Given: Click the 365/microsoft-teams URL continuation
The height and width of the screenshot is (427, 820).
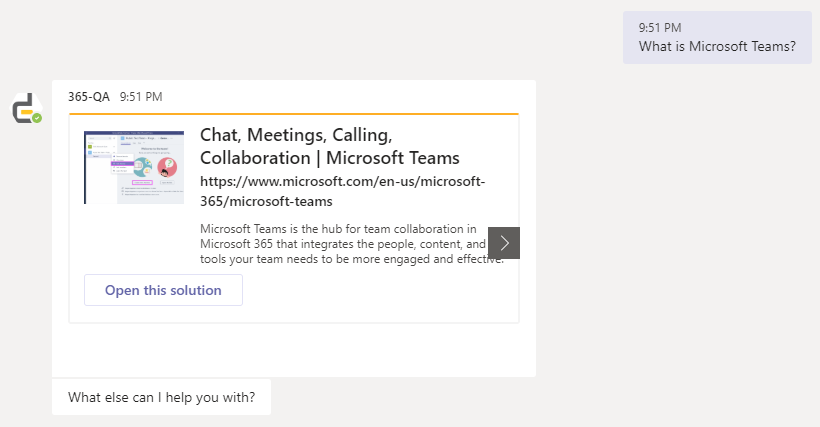Looking at the screenshot, I should tap(266, 201).
